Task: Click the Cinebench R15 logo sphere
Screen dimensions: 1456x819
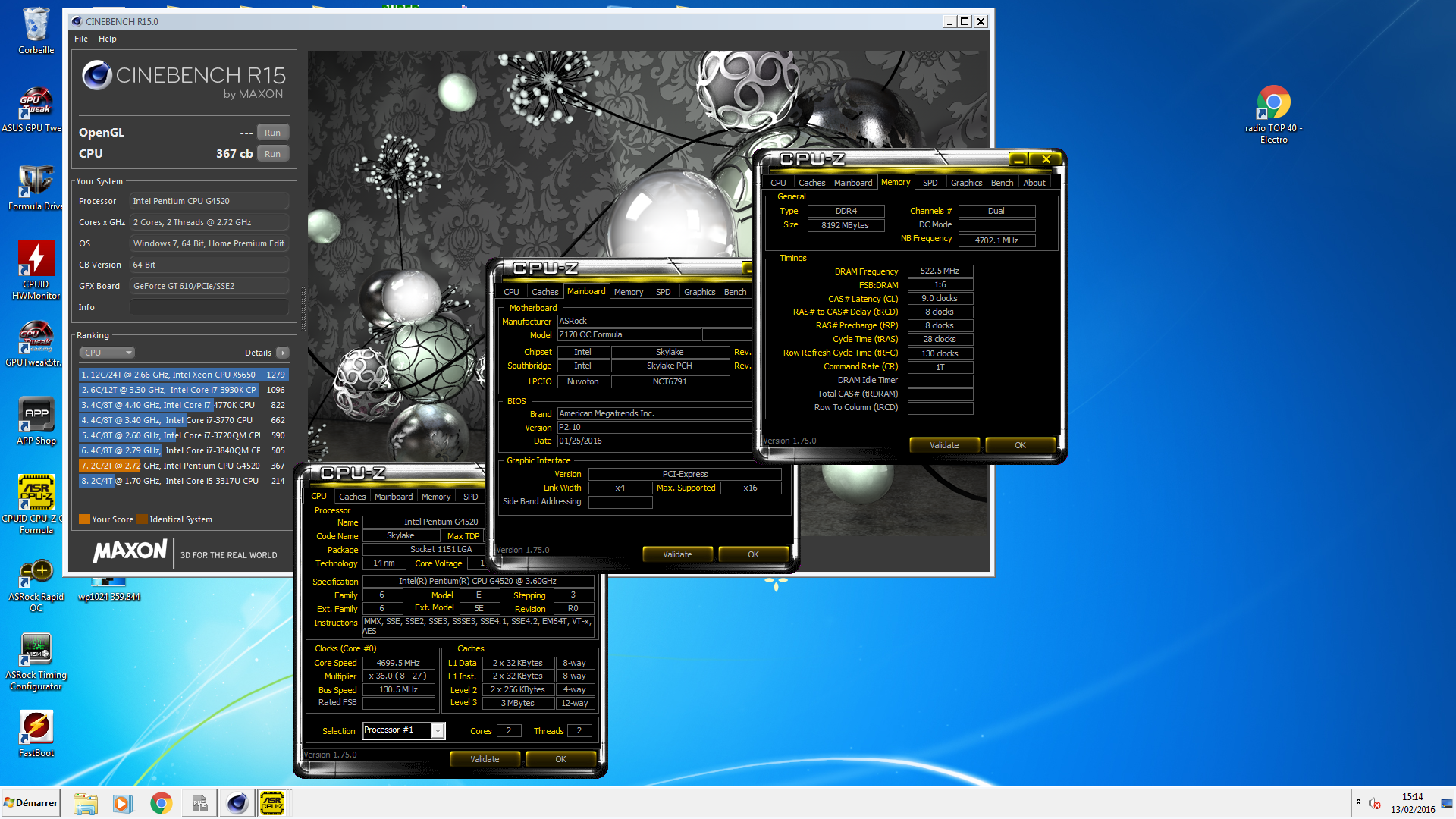Action: coord(97,75)
